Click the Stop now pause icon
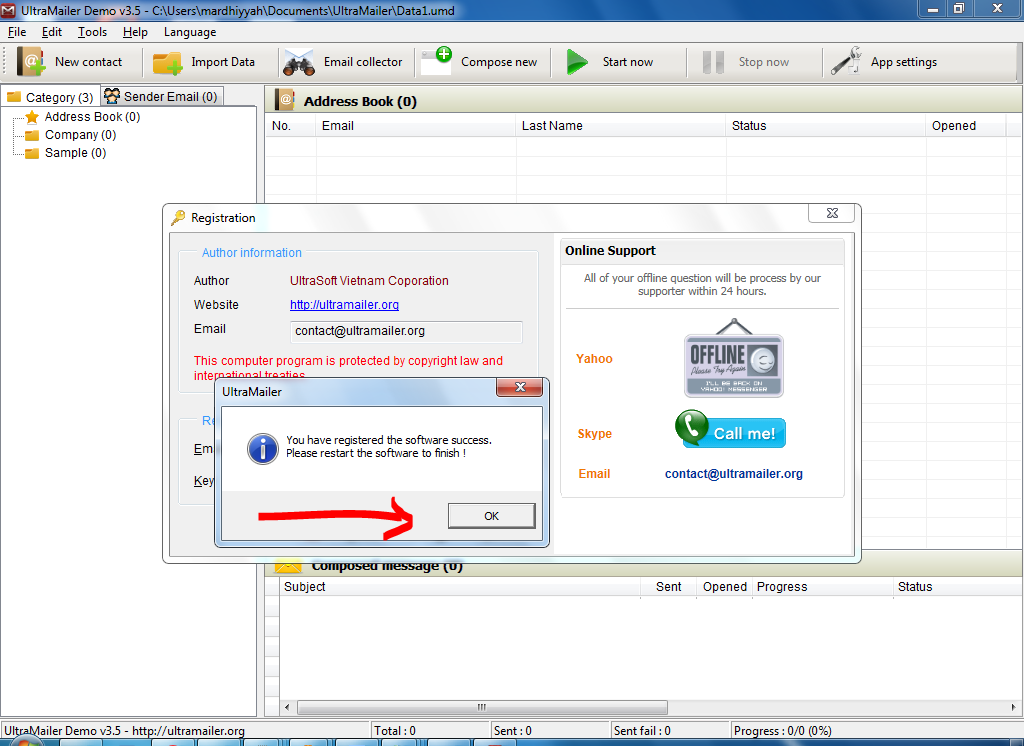The image size is (1024, 746). pos(713,62)
